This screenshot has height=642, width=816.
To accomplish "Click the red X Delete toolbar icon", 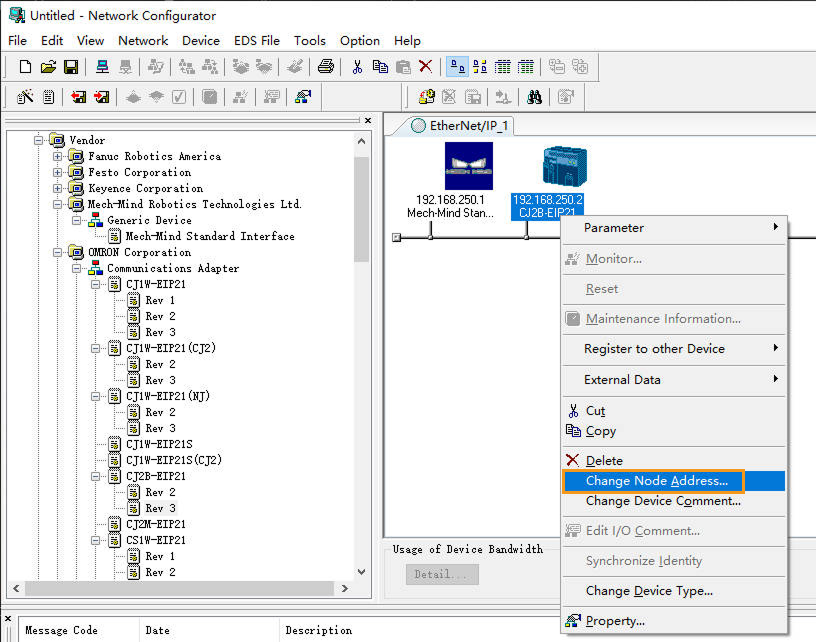I will point(424,66).
